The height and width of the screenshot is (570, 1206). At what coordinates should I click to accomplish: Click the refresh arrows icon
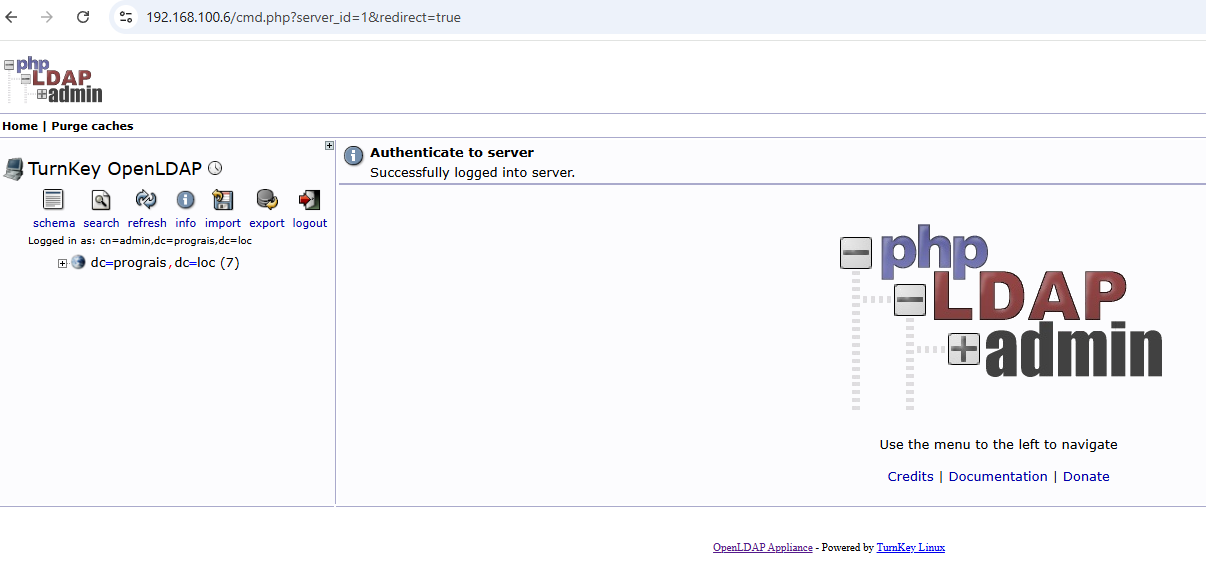coord(146,199)
